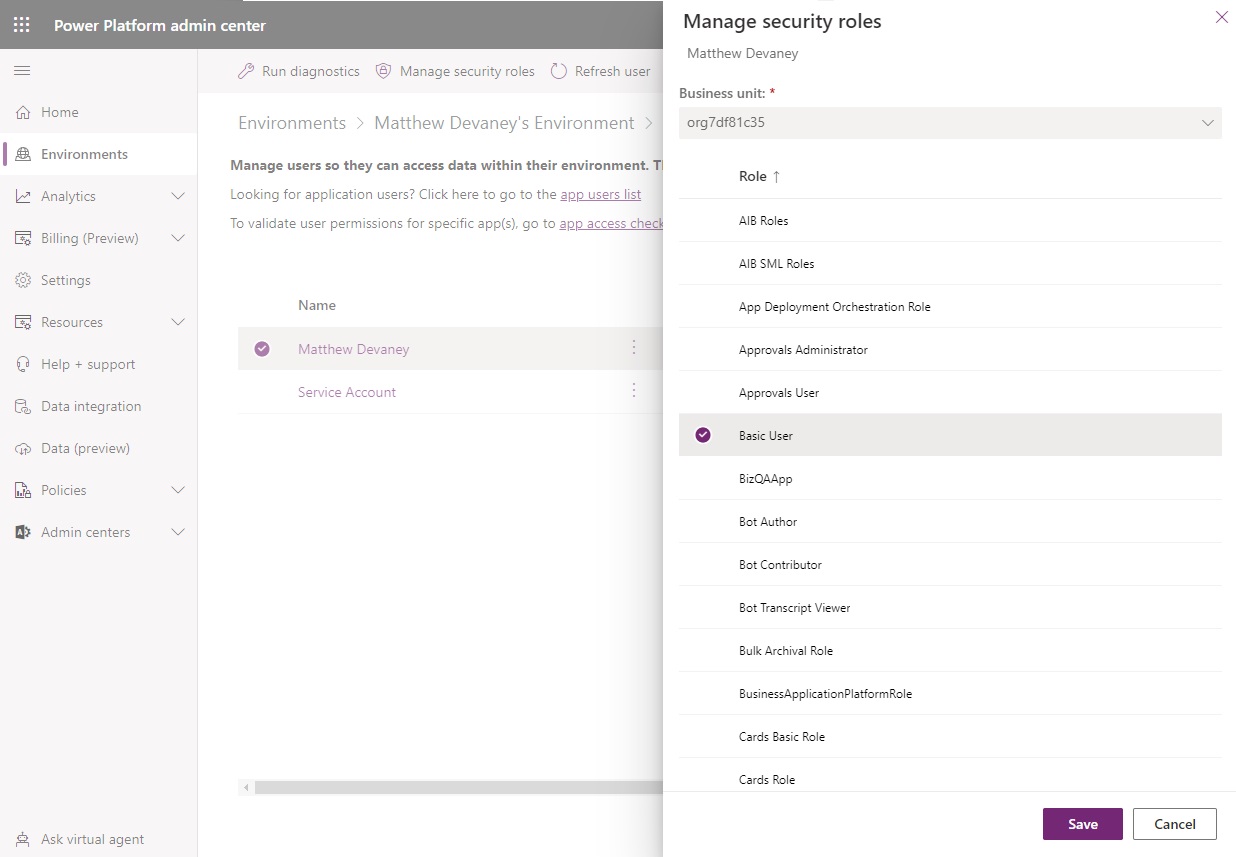Click the Manage security roles shield icon
Screen dimensions: 1236x857
(x=383, y=72)
